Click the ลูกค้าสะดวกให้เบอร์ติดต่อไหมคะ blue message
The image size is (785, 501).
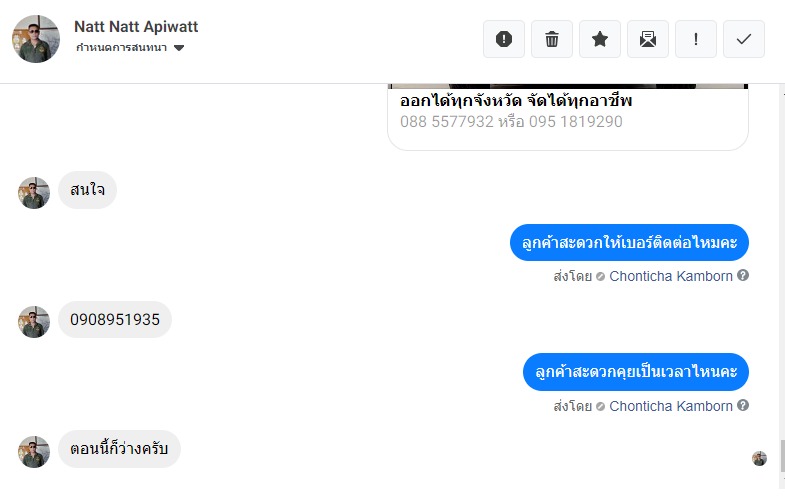629,243
